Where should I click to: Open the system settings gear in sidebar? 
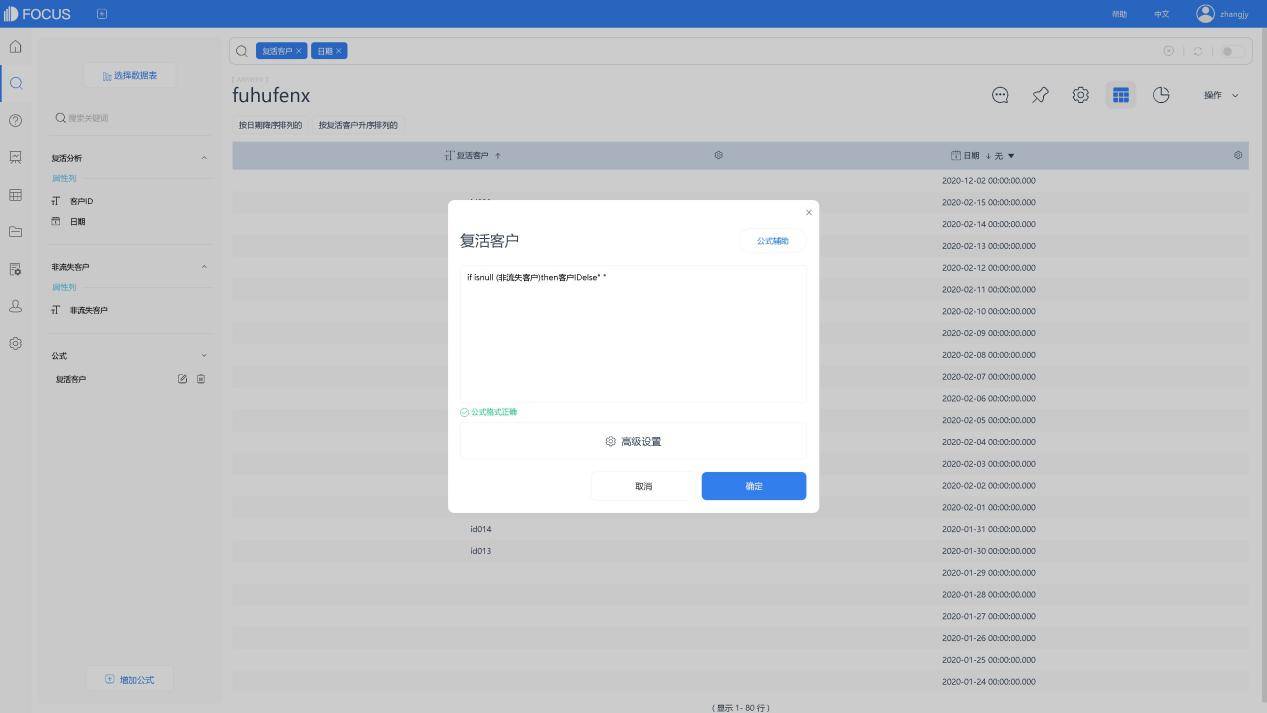point(15,343)
